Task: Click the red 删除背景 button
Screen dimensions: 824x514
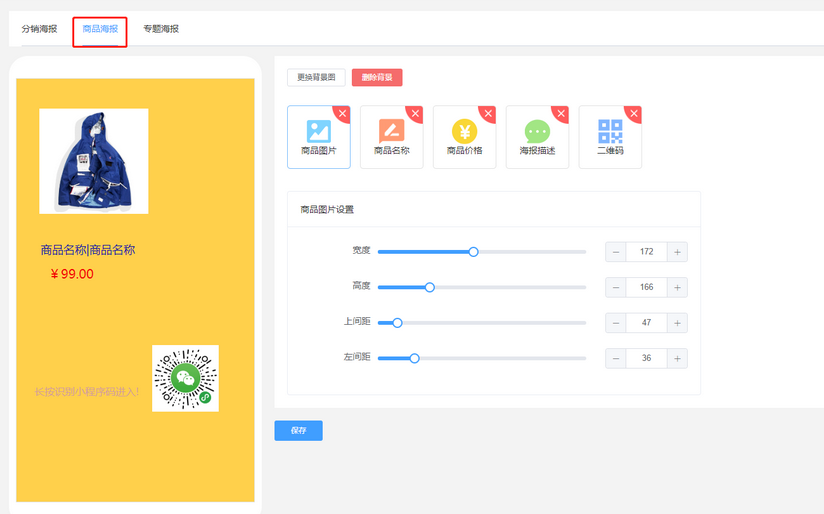Action: click(377, 77)
